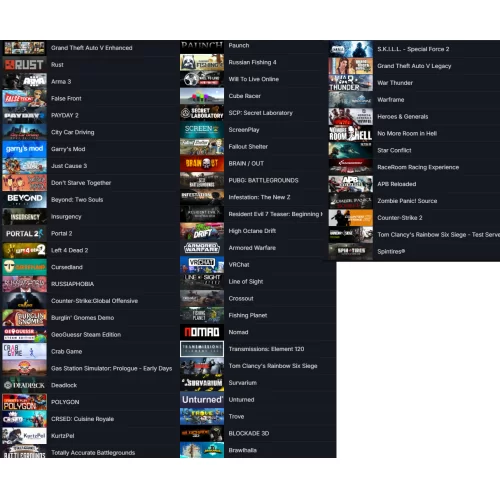Click the PAYDAY 2 game title
500x500 pixels.
pos(65,115)
